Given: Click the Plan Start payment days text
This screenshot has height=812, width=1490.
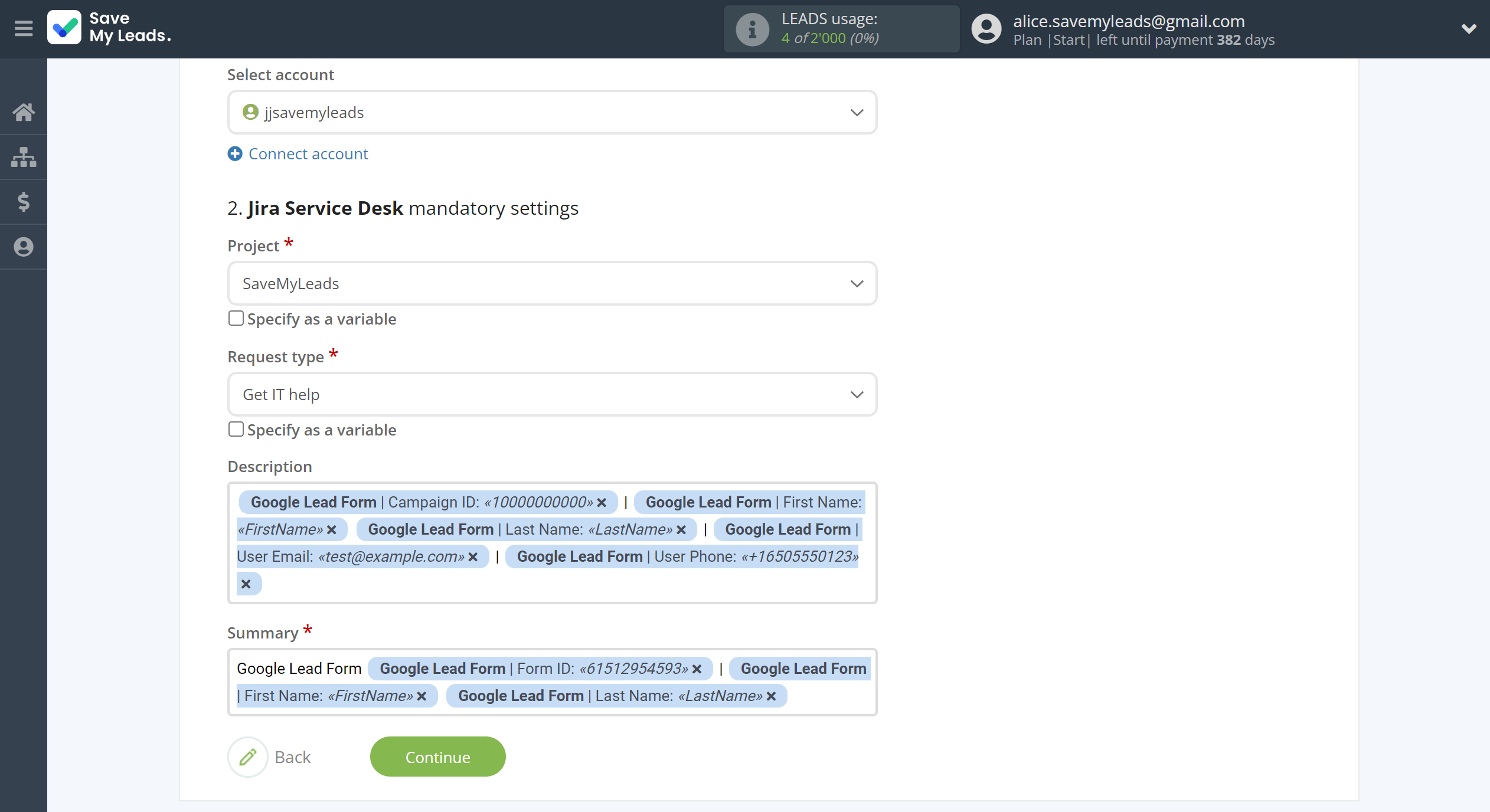Looking at the screenshot, I should click(x=1144, y=40).
